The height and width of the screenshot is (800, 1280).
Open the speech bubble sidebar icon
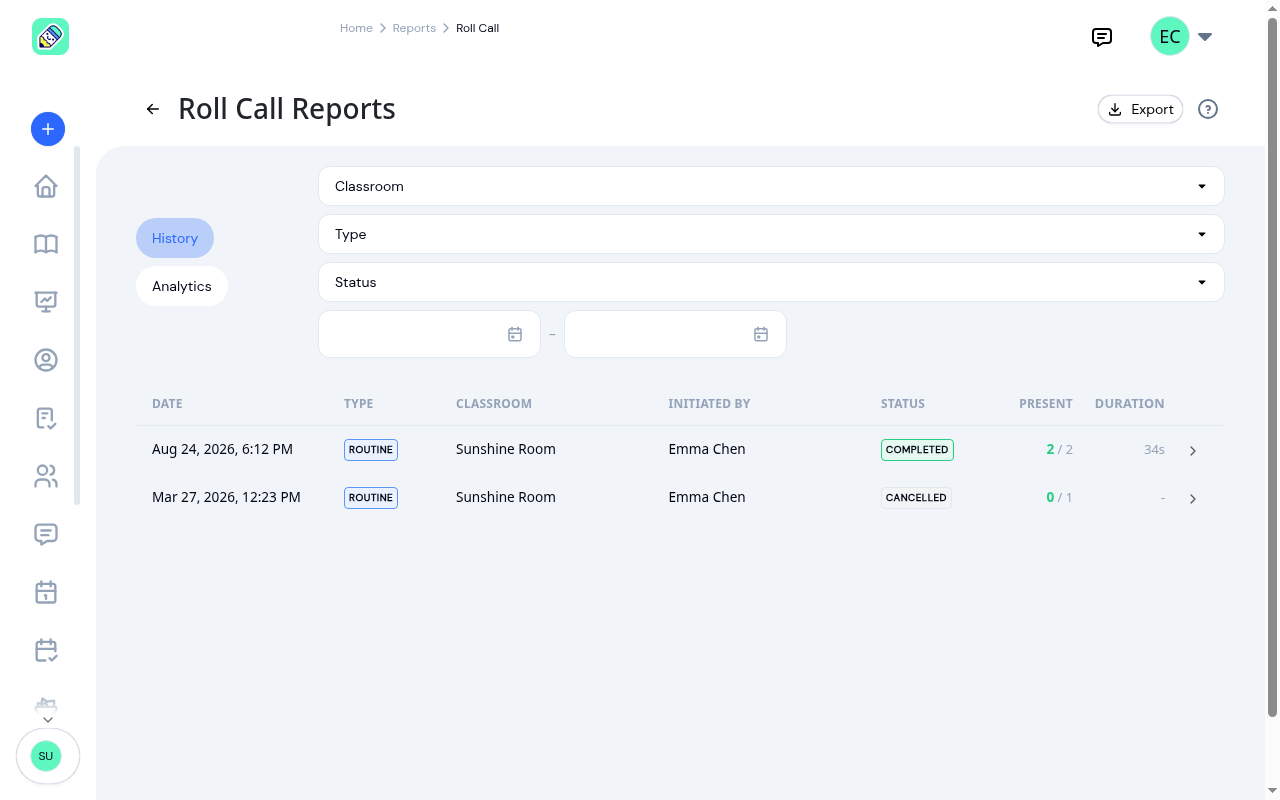point(46,534)
